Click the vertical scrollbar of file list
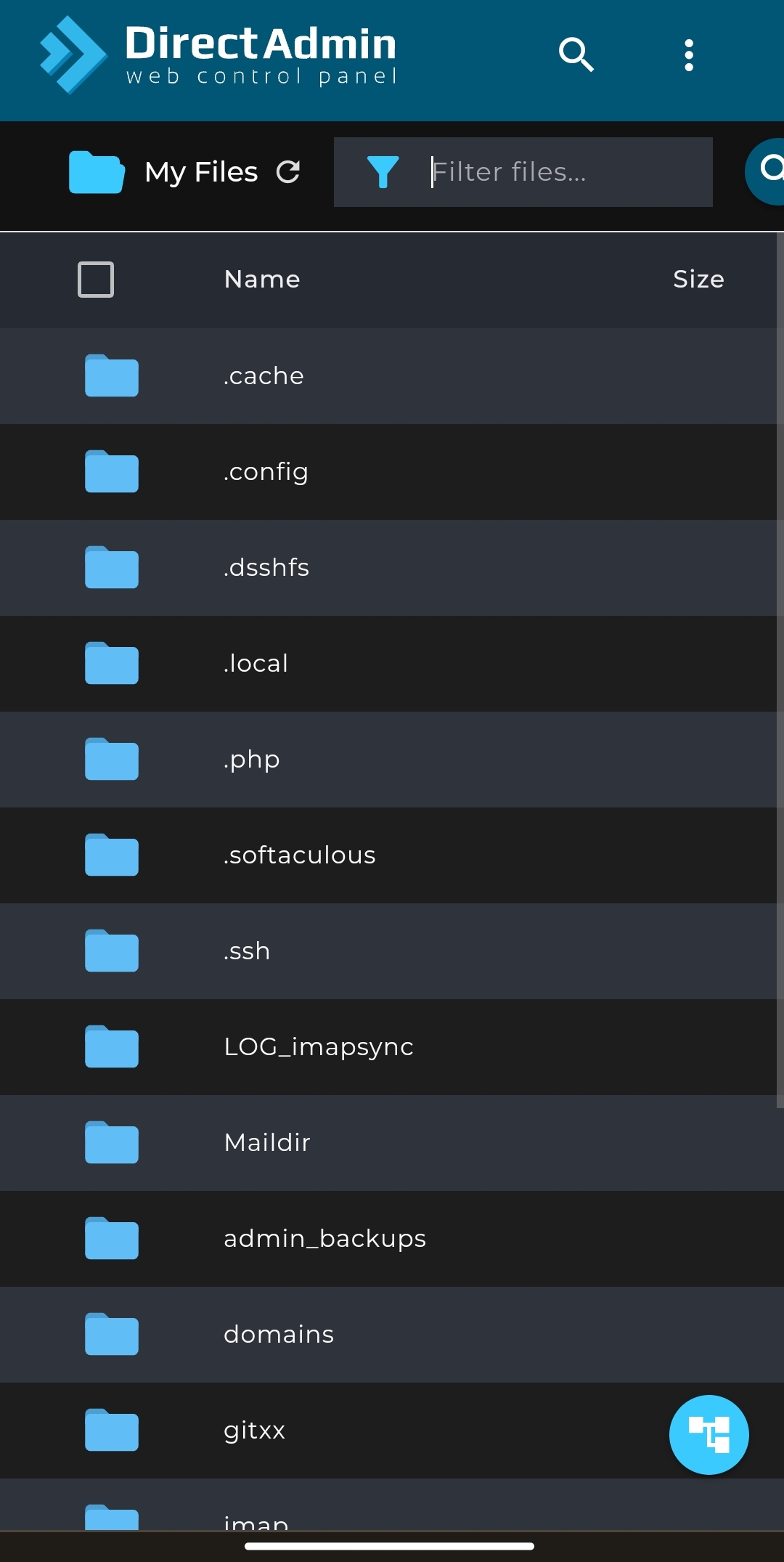The width and height of the screenshot is (784, 1562). [x=780, y=668]
